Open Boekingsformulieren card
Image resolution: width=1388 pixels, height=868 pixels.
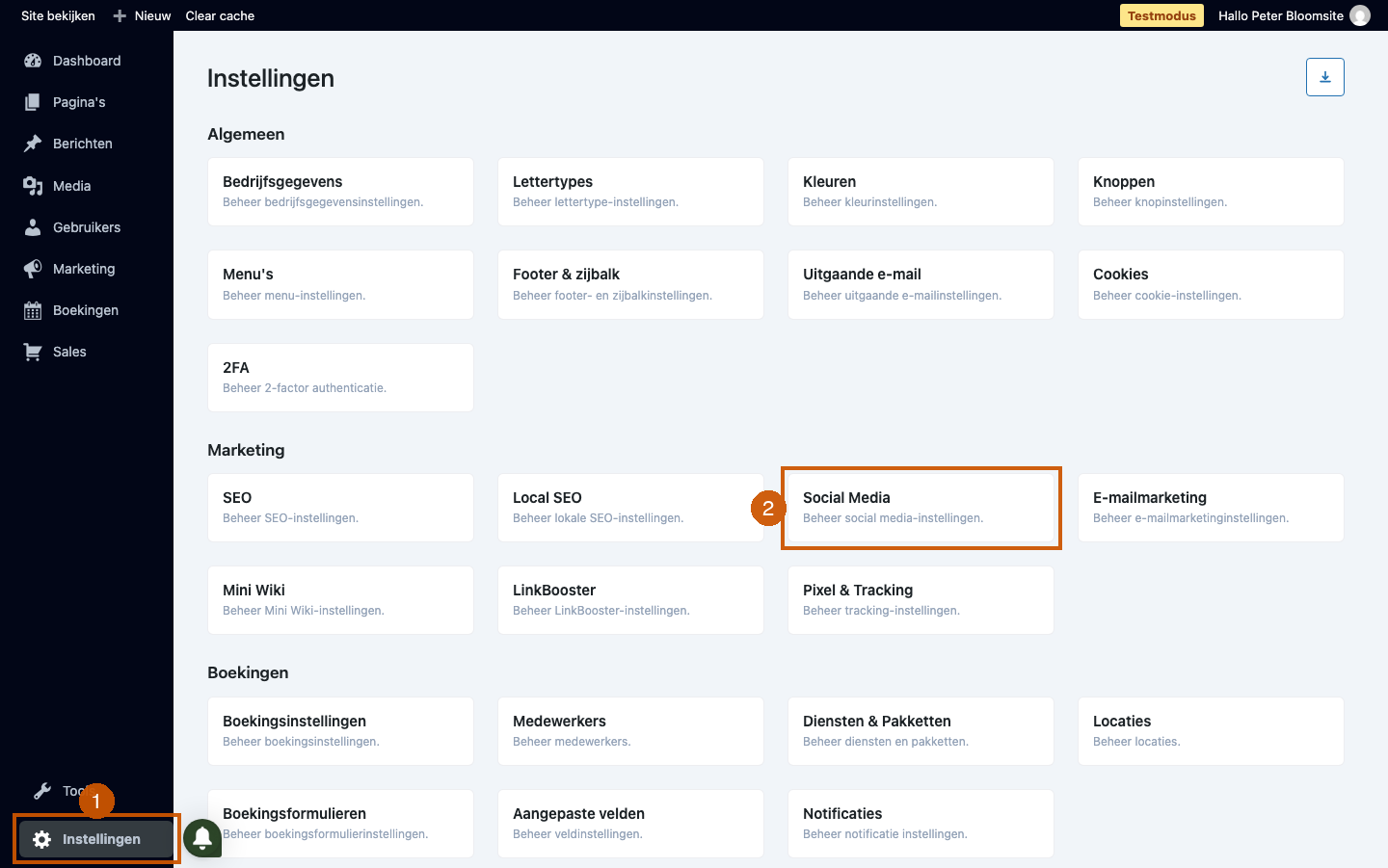point(340,824)
